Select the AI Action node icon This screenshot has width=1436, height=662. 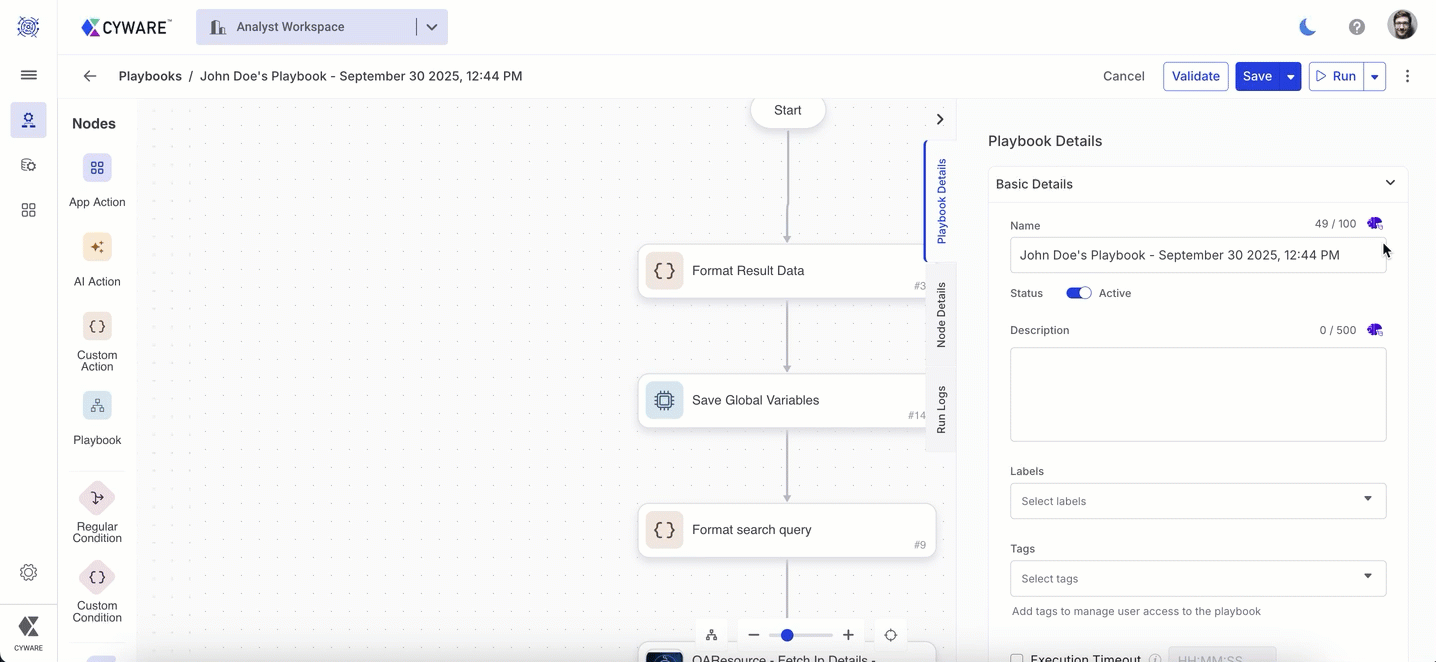pos(97,247)
